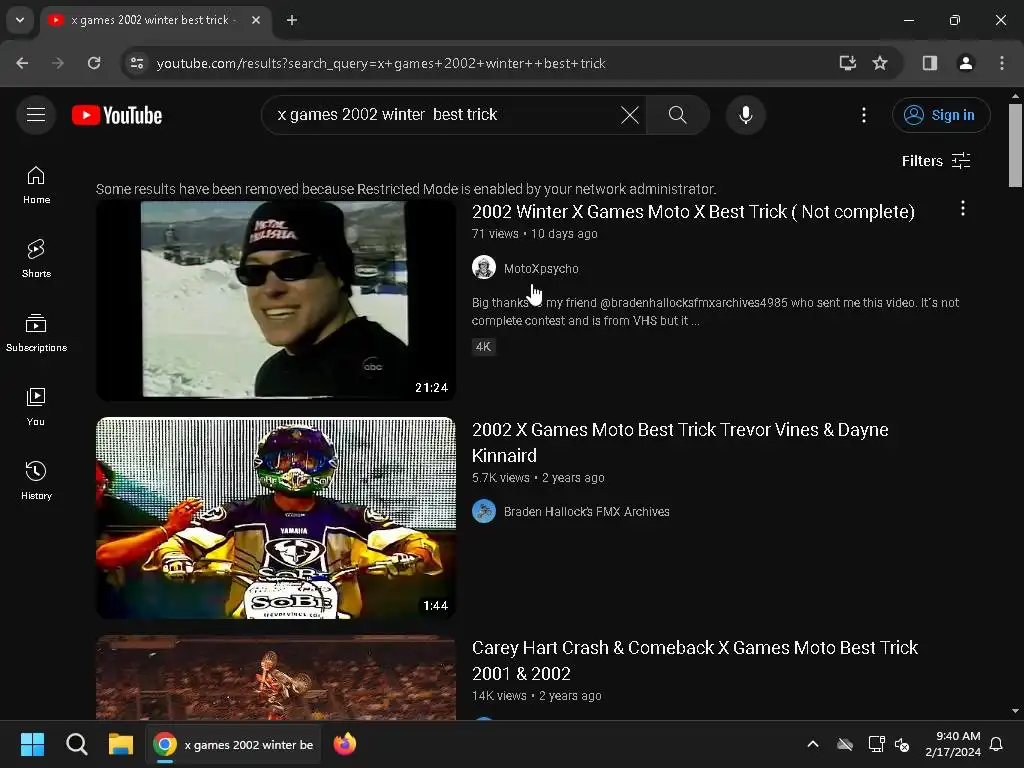The image size is (1024, 768).
Task: Open Subscriptions in sidebar
Action: coord(36,333)
